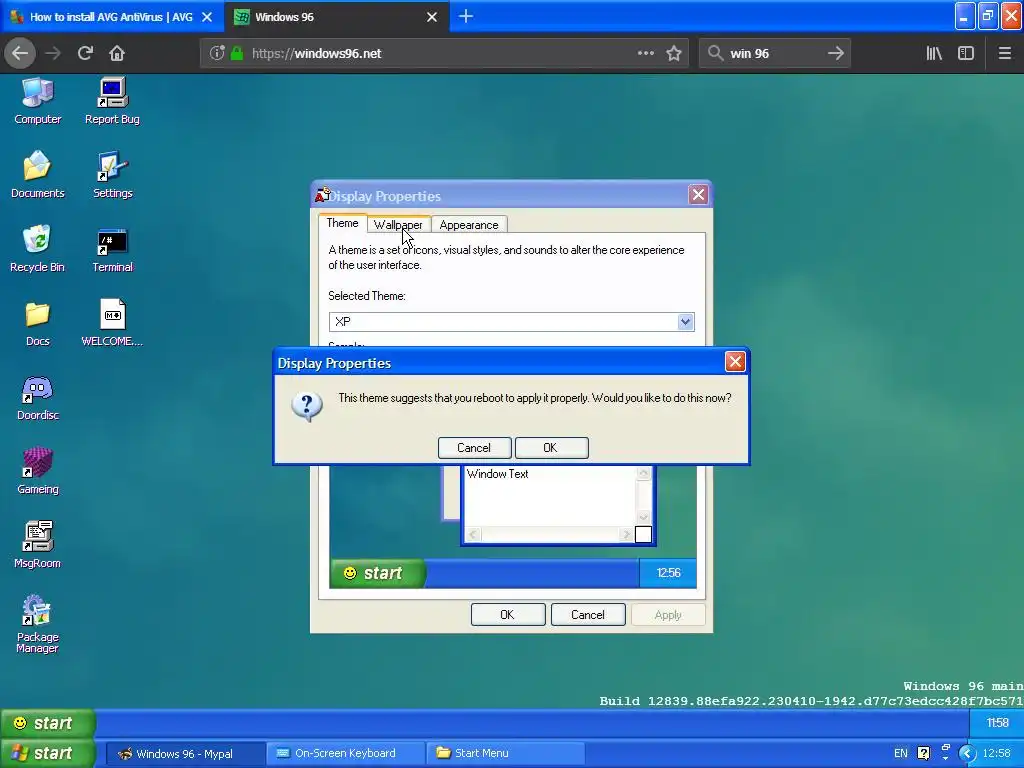Image resolution: width=1024 pixels, height=768 pixels.
Task: Launch the Doordisc app icon
Action: (x=37, y=397)
